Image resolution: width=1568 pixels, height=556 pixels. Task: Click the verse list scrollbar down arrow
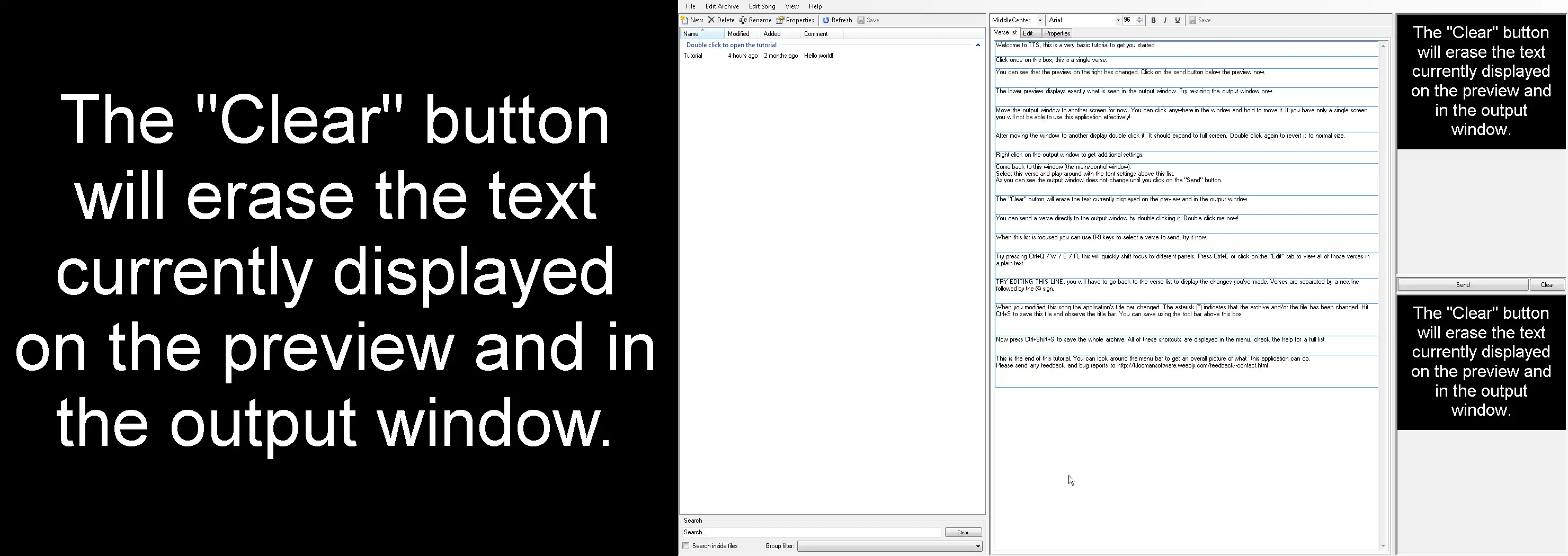click(1383, 545)
